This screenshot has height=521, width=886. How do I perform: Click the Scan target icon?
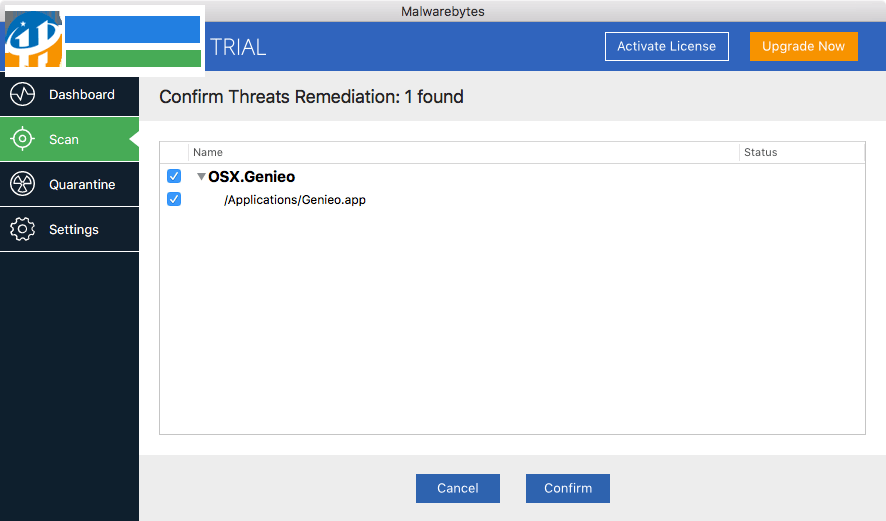coord(23,139)
